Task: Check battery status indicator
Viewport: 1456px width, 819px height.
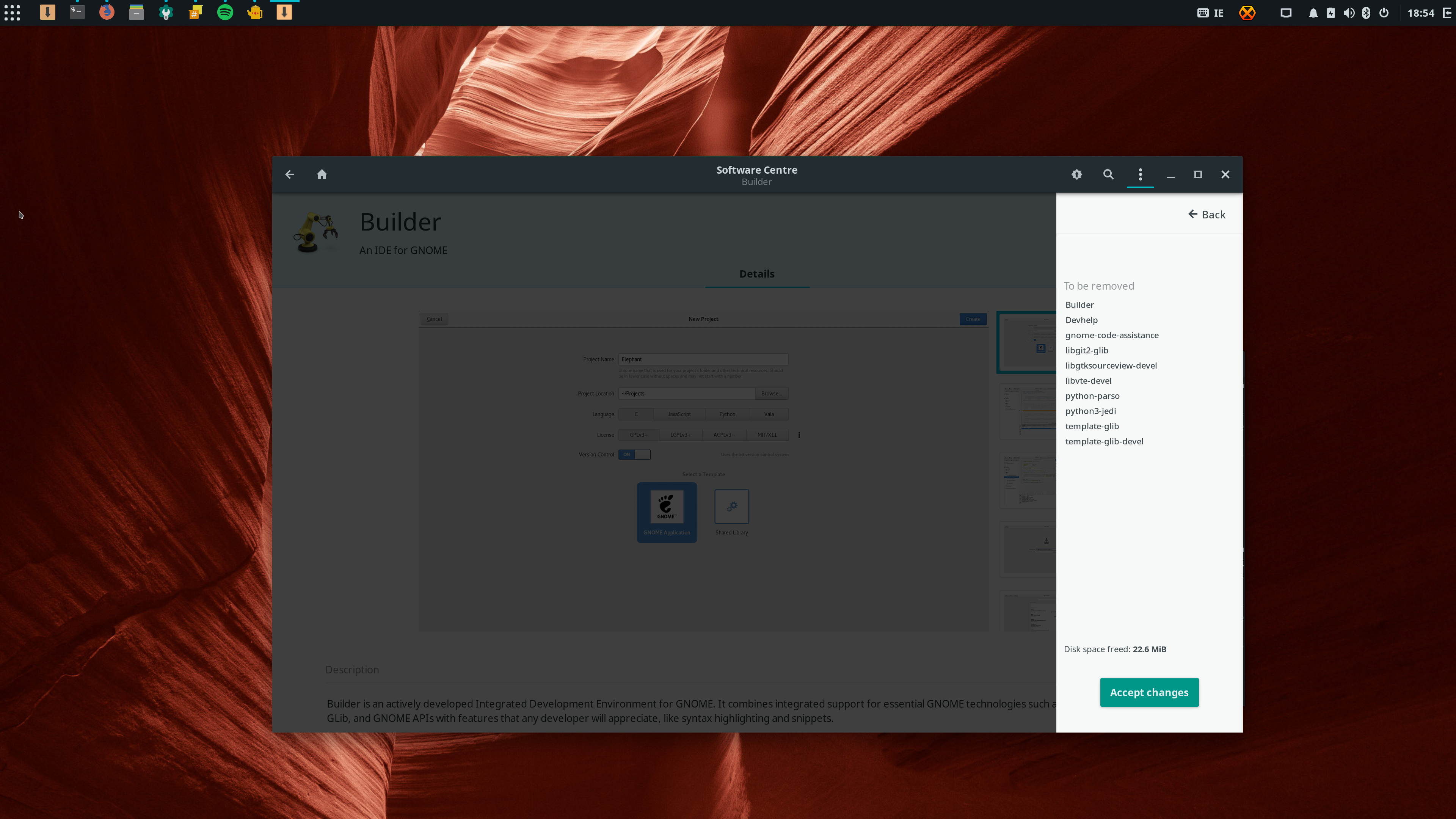Action: pyautogui.click(x=1330, y=13)
